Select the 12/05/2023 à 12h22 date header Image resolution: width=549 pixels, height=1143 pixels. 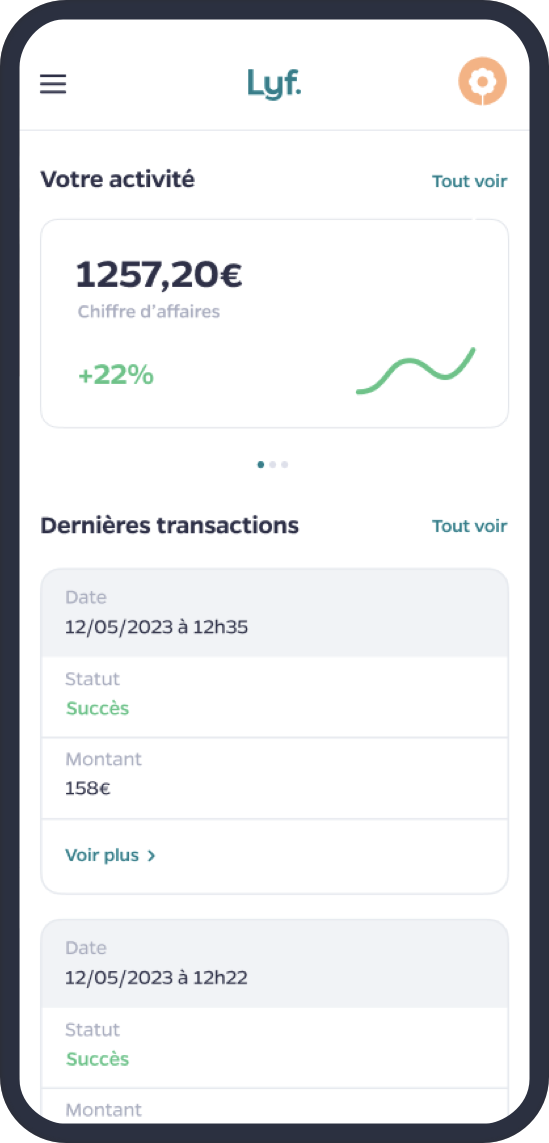tap(274, 964)
